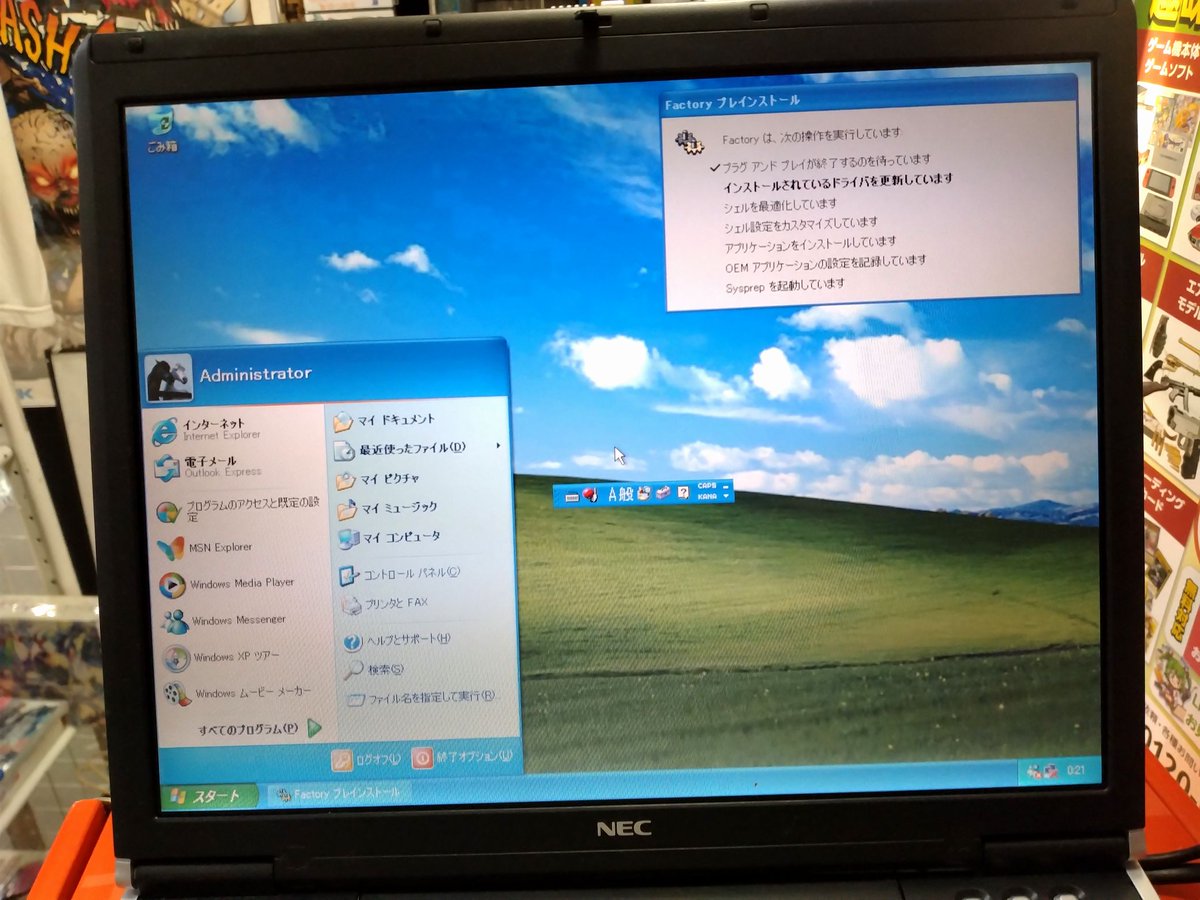Click the Administrator user name

[255, 374]
